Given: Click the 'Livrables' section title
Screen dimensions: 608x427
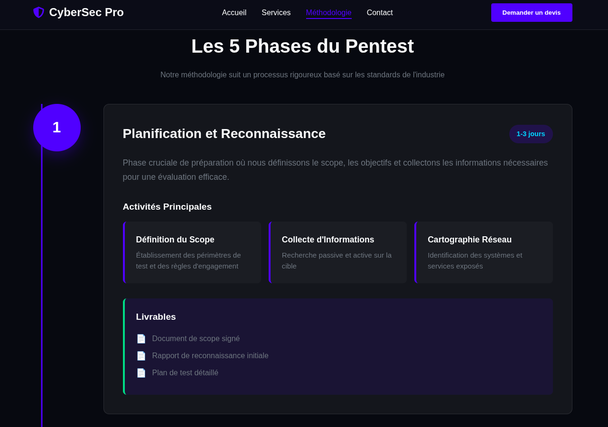Looking at the screenshot, I should click(156, 317).
